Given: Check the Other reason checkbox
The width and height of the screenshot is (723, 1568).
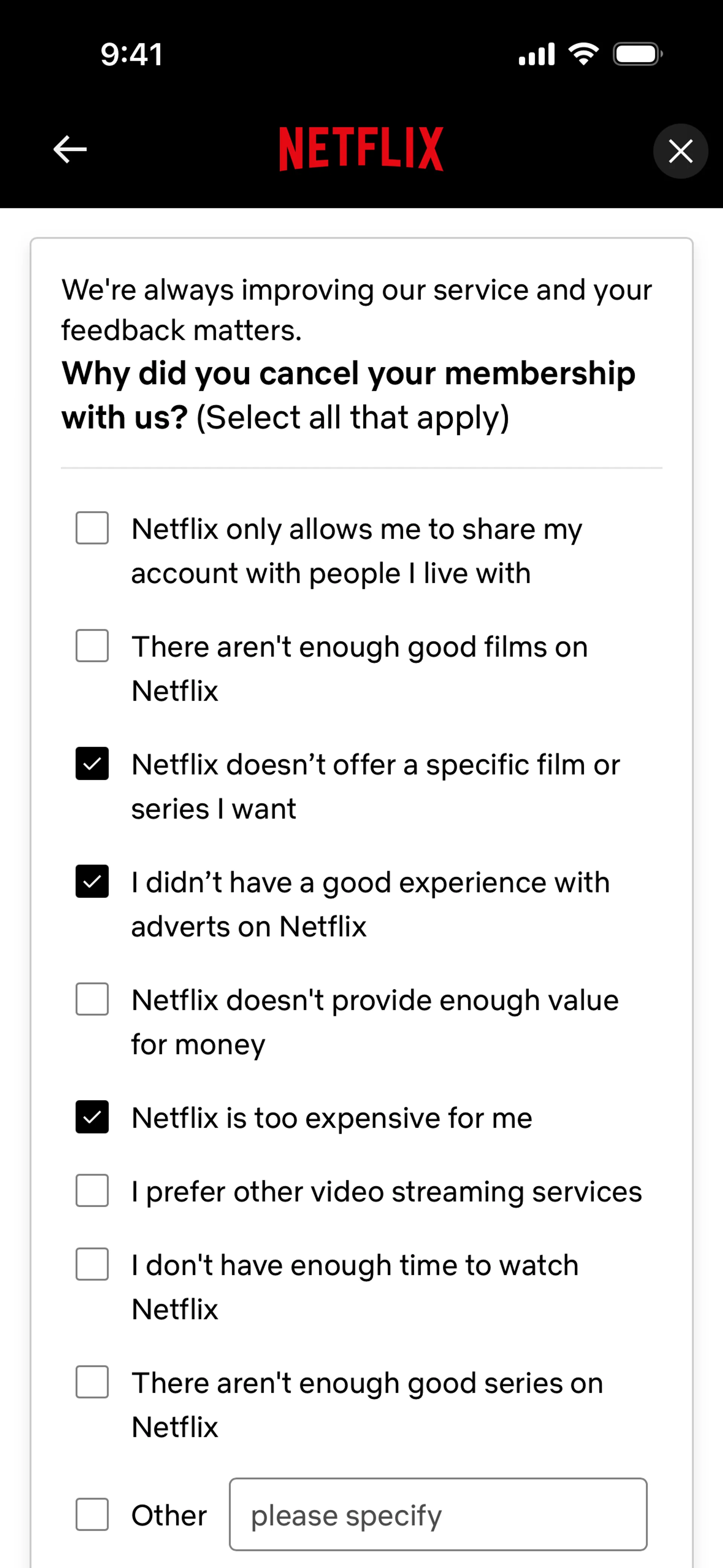Looking at the screenshot, I should coord(92,1515).
